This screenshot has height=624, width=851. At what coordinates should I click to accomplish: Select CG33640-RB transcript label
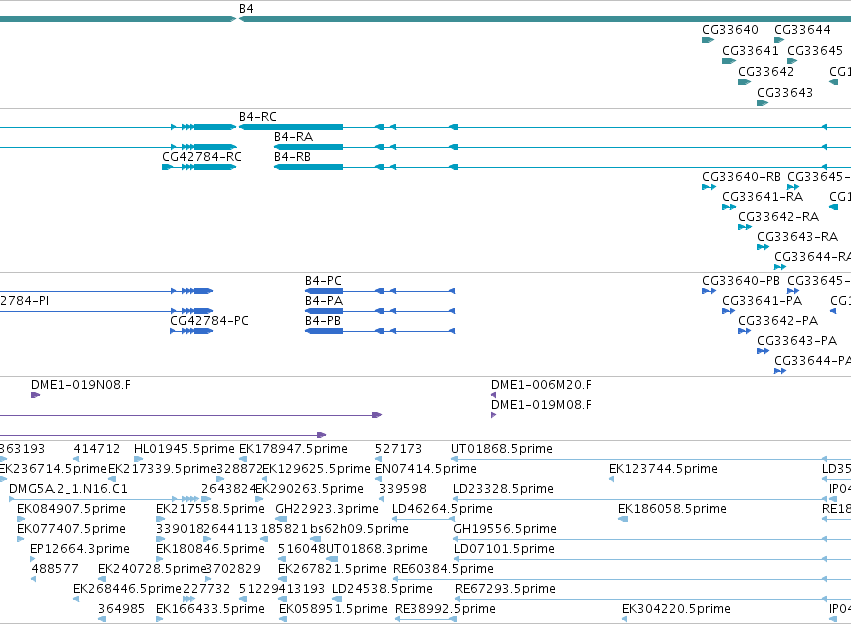tap(741, 177)
